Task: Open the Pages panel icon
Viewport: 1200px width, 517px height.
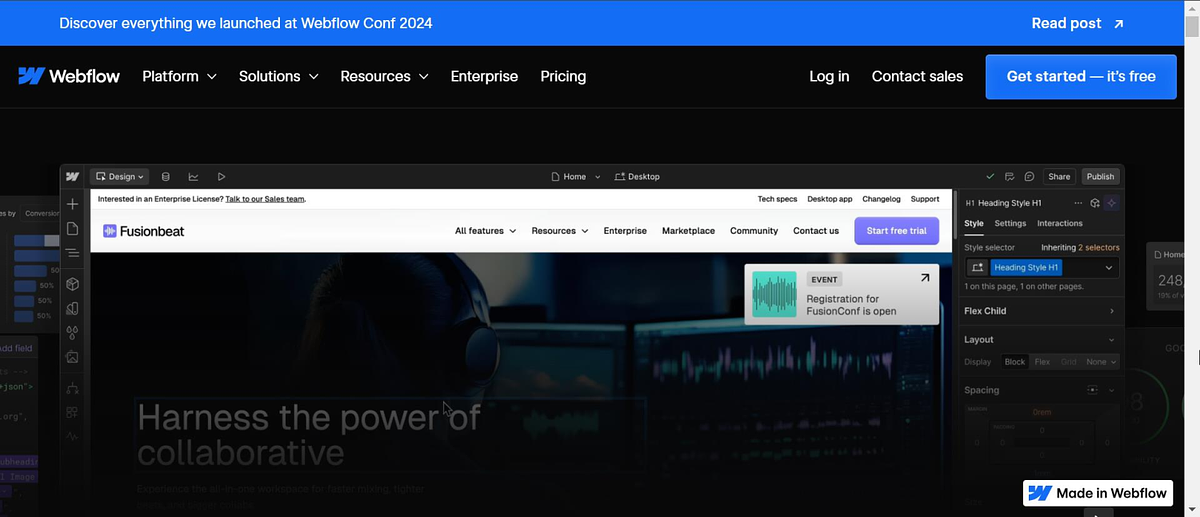Action: [x=73, y=229]
